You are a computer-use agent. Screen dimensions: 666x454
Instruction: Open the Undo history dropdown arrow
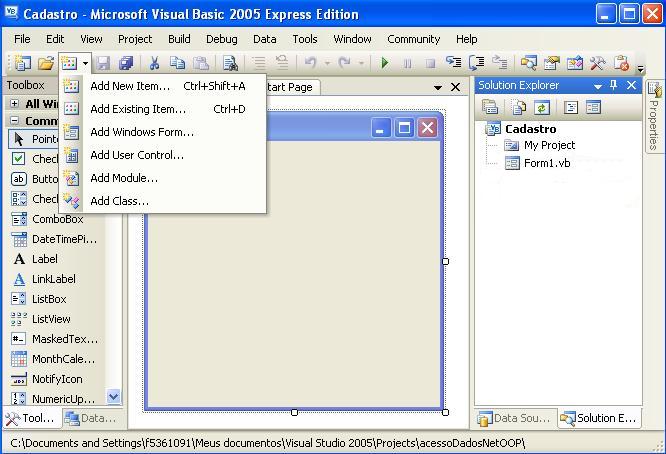coord(327,63)
